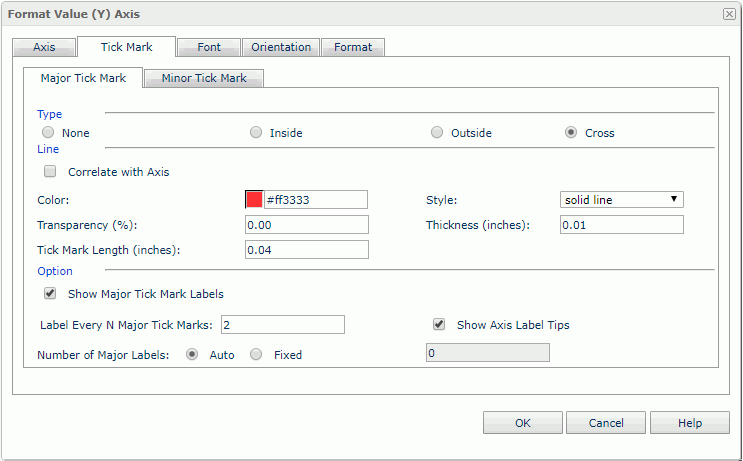The width and height of the screenshot is (743, 461).
Task: Click the Cancel button
Action: coord(606,423)
